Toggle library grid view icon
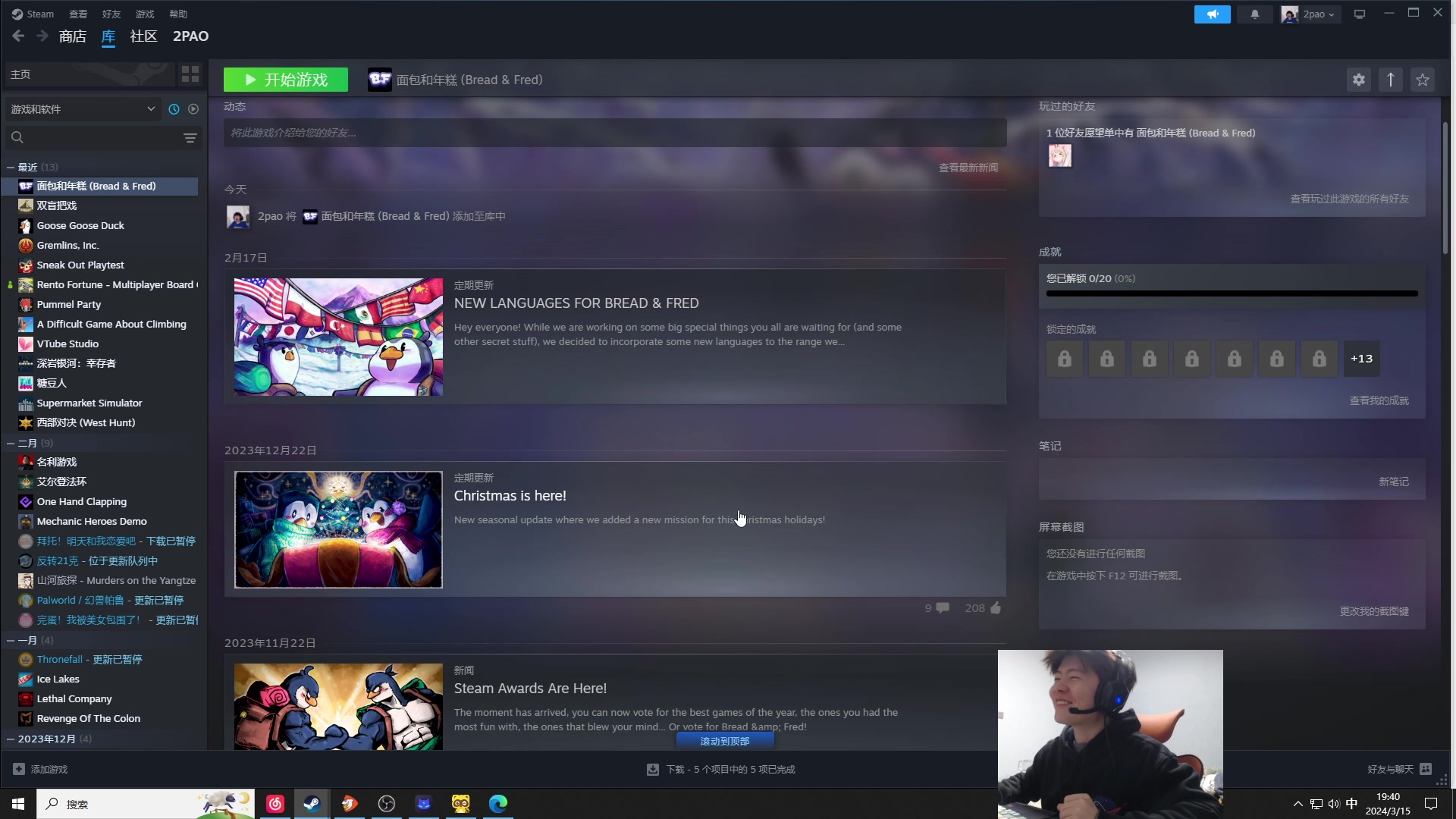 (190, 74)
